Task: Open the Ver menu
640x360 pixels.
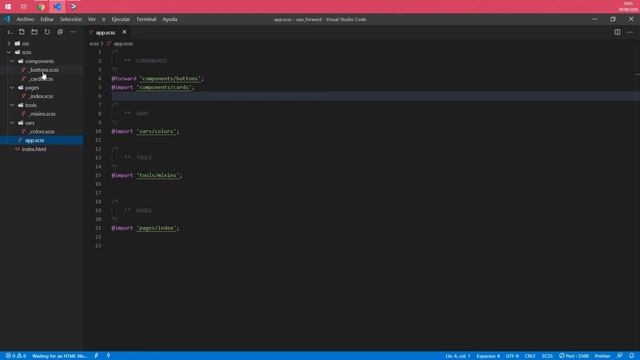Action: tap(92, 19)
